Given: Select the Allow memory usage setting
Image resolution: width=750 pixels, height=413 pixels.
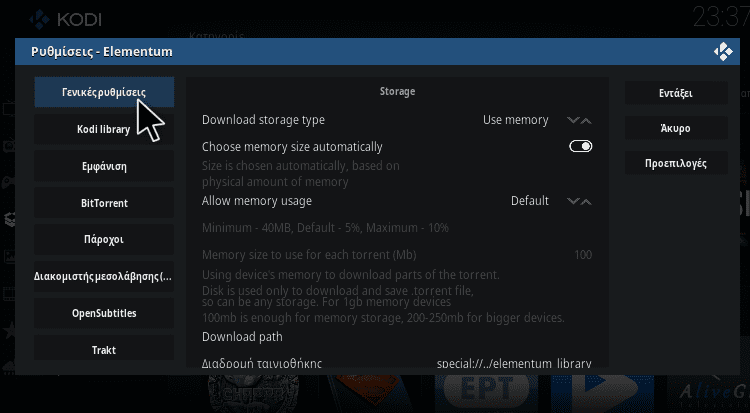Looking at the screenshot, I should (397, 201).
